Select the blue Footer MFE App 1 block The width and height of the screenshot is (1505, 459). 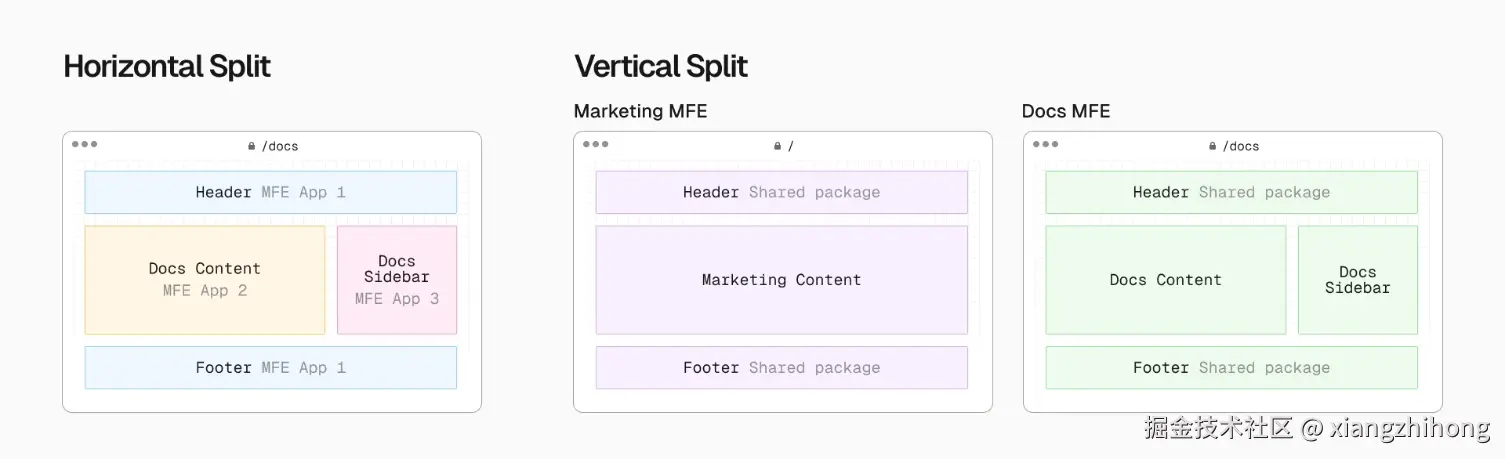(270, 368)
